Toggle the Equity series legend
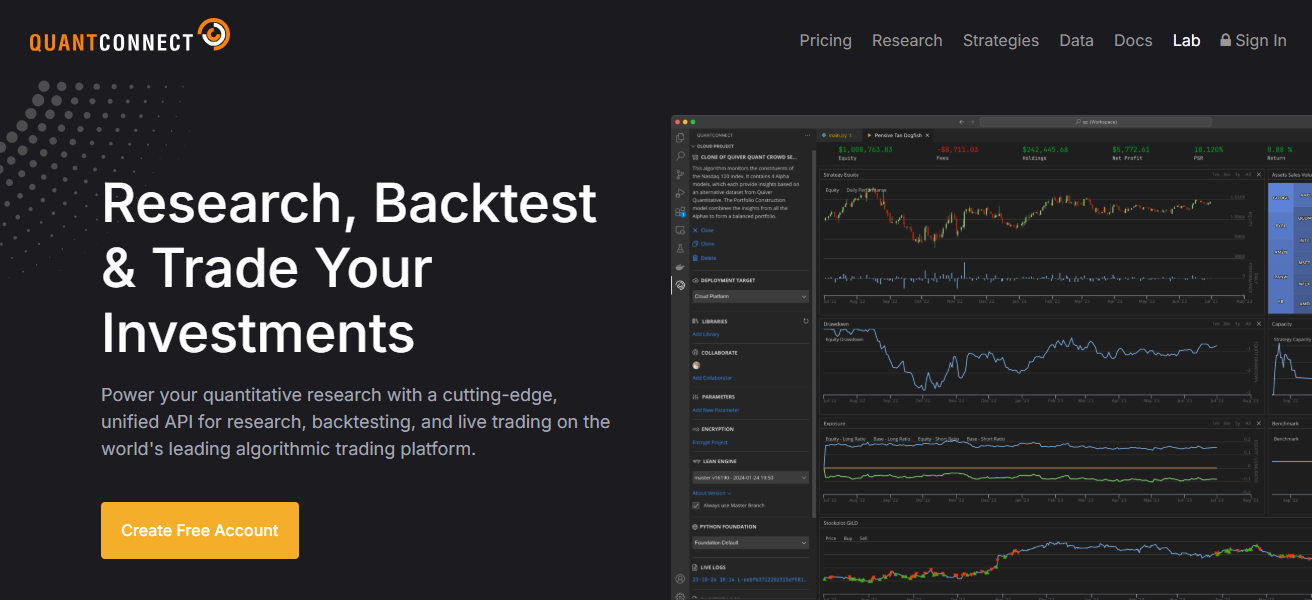This screenshot has height=600, width=1312. coord(832,190)
